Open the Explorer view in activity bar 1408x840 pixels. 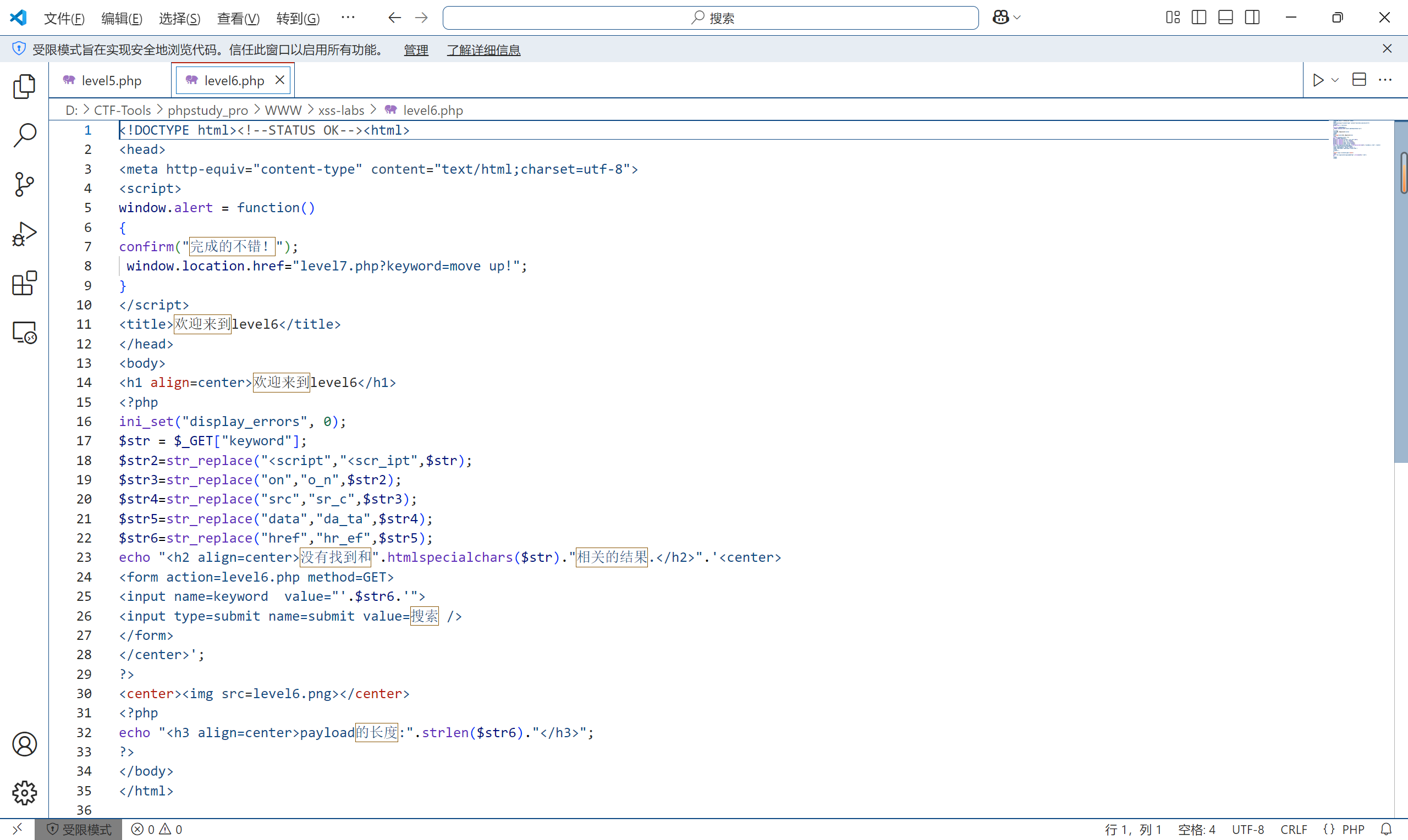pyautogui.click(x=24, y=87)
